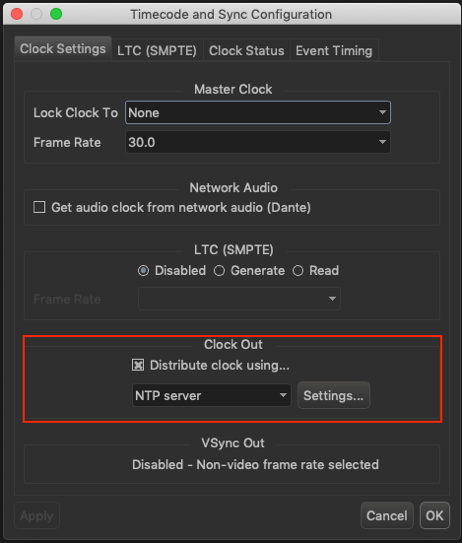Screen dimensions: 462x543
Task: Open the Lock Clock To dropdown
Action: tap(258, 113)
